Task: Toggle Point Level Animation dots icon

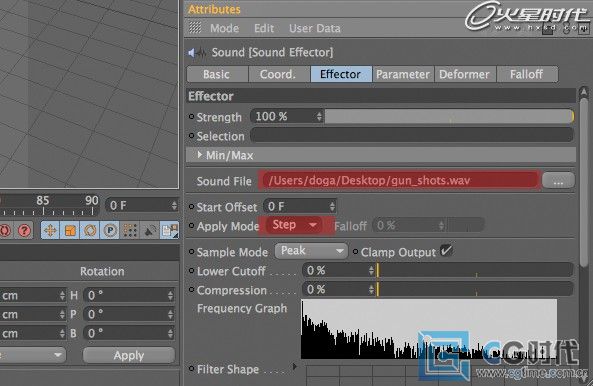Action: (130, 230)
